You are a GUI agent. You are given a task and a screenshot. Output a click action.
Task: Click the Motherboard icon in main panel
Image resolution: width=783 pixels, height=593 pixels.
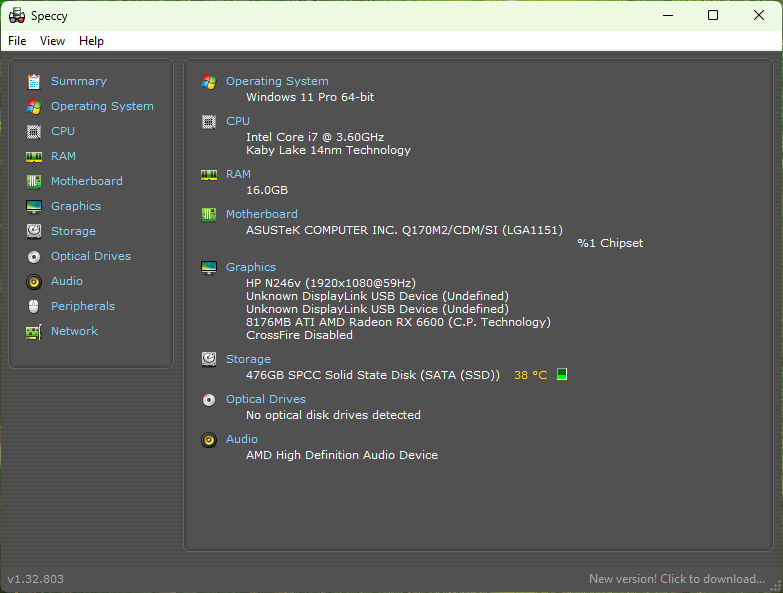pos(209,215)
